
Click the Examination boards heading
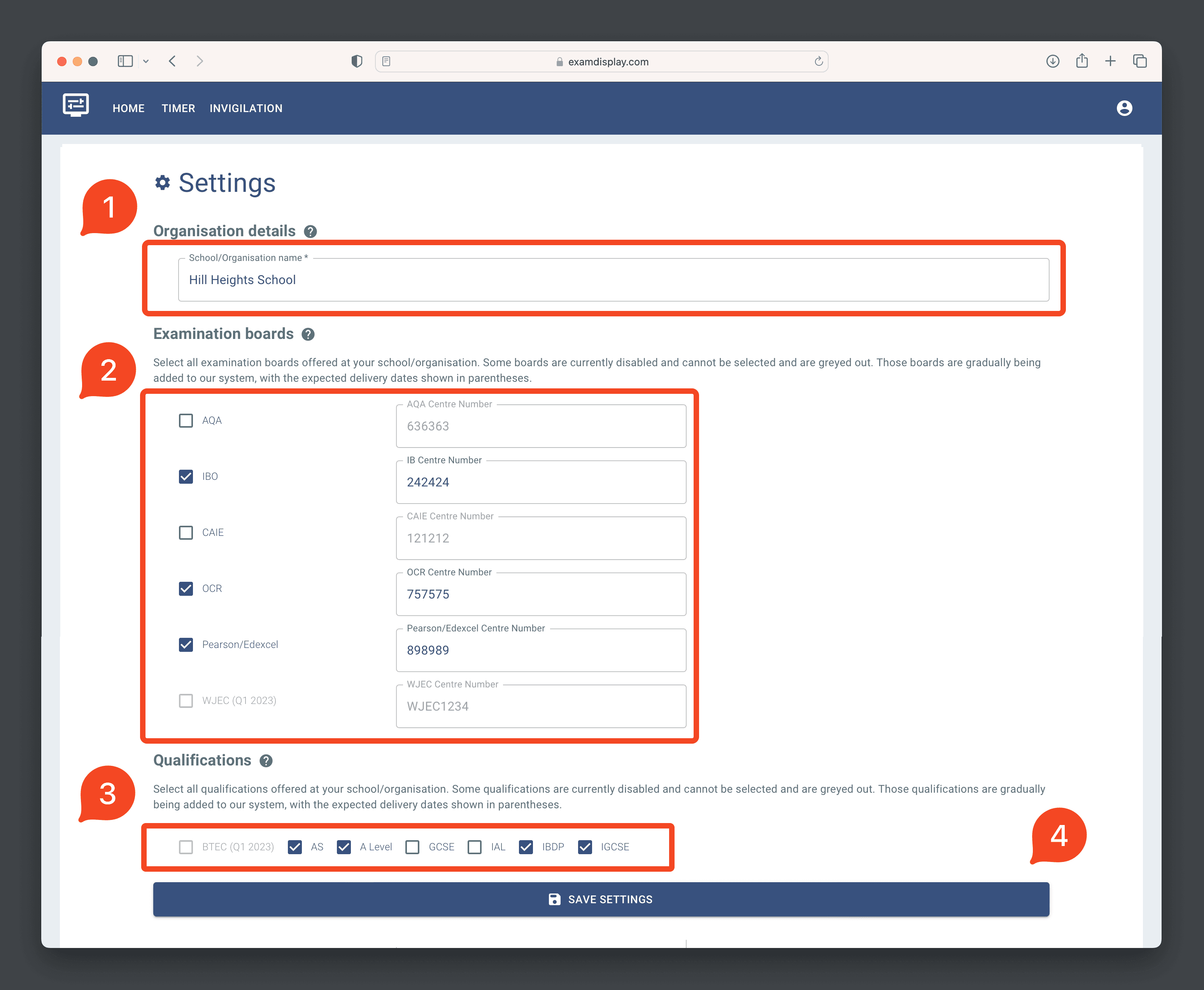(223, 334)
